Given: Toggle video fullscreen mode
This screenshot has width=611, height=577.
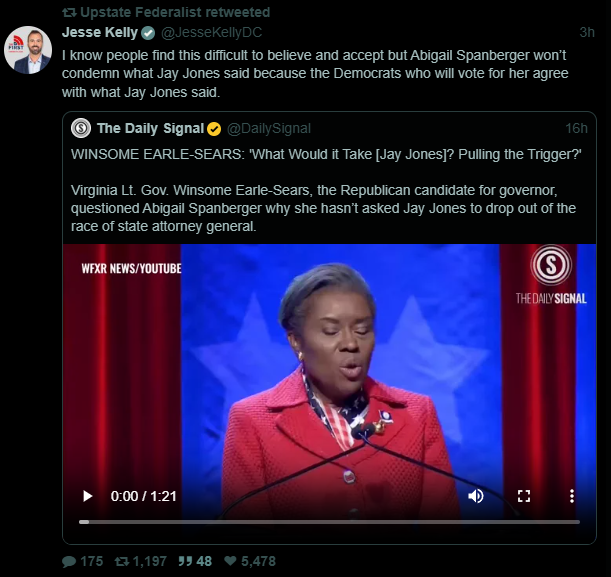Looking at the screenshot, I should 523,496.
